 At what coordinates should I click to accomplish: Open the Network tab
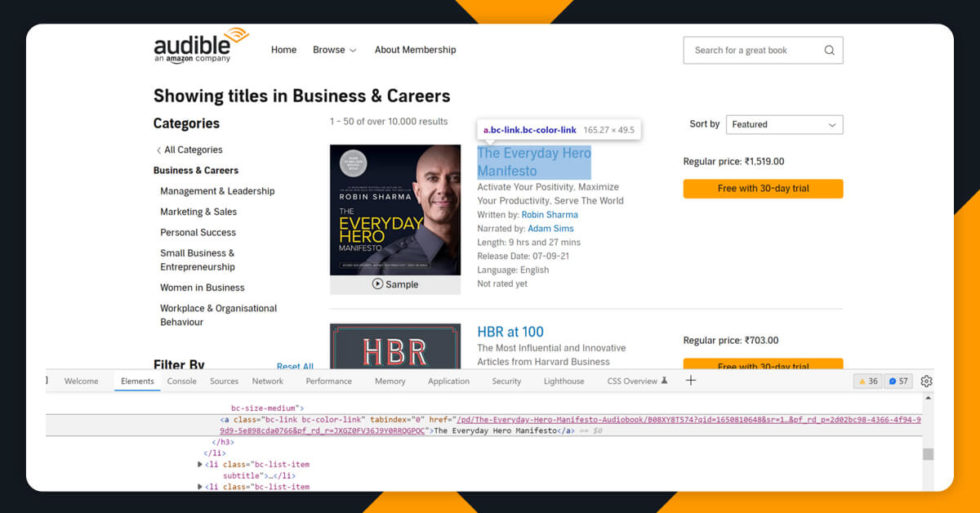pyautogui.click(x=268, y=381)
